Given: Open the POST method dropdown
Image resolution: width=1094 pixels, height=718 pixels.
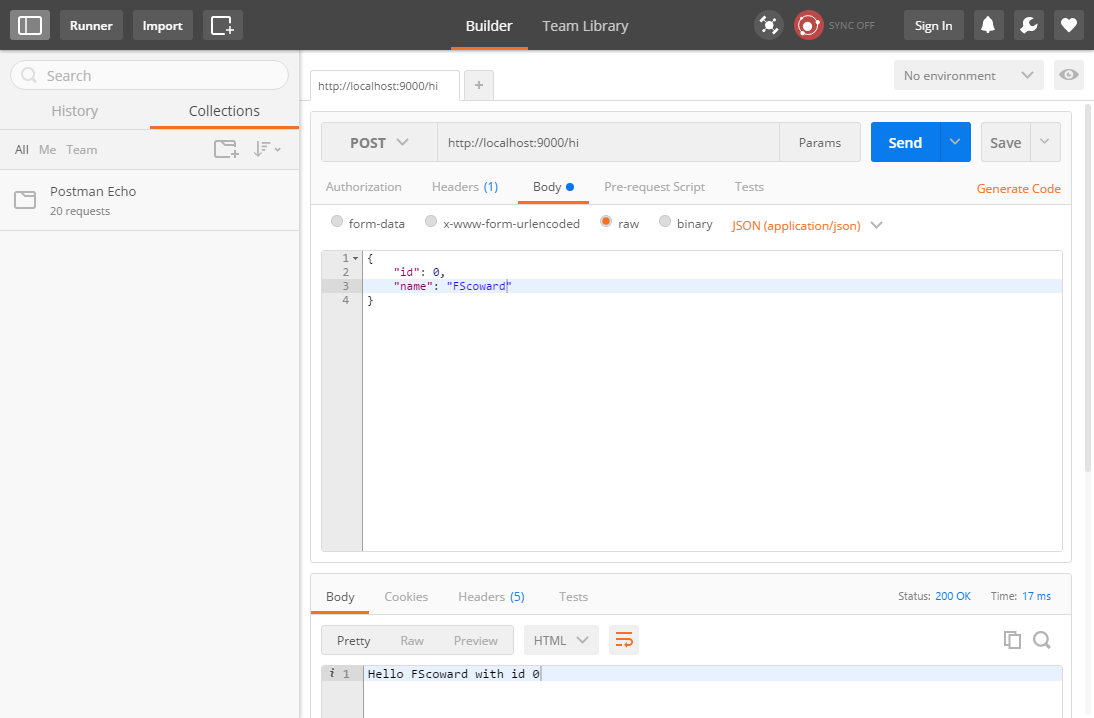Looking at the screenshot, I should coord(379,142).
